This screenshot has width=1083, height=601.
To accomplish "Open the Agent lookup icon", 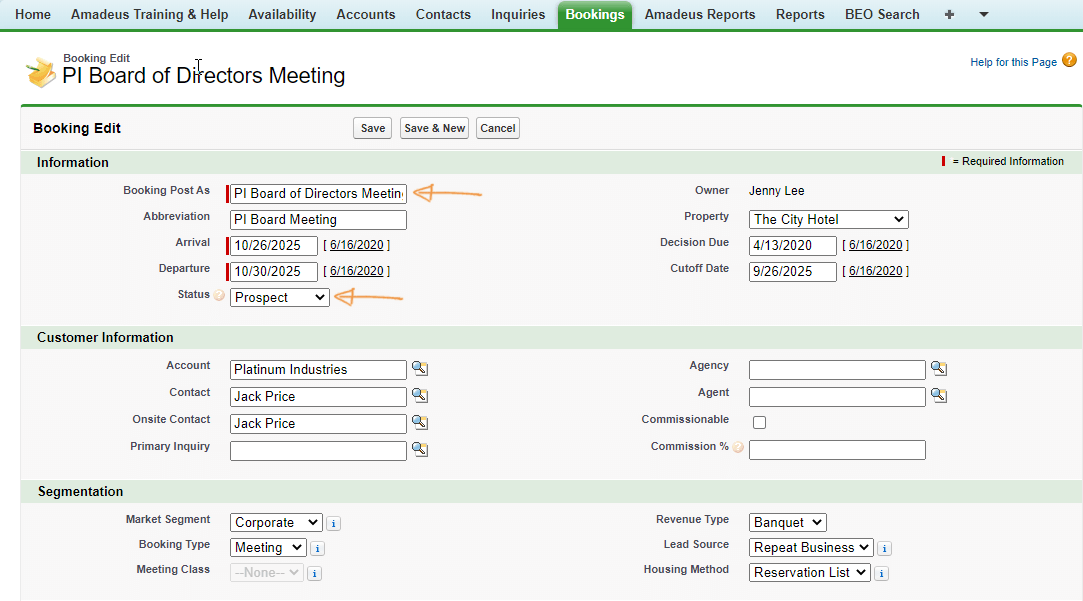I will click(939, 396).
